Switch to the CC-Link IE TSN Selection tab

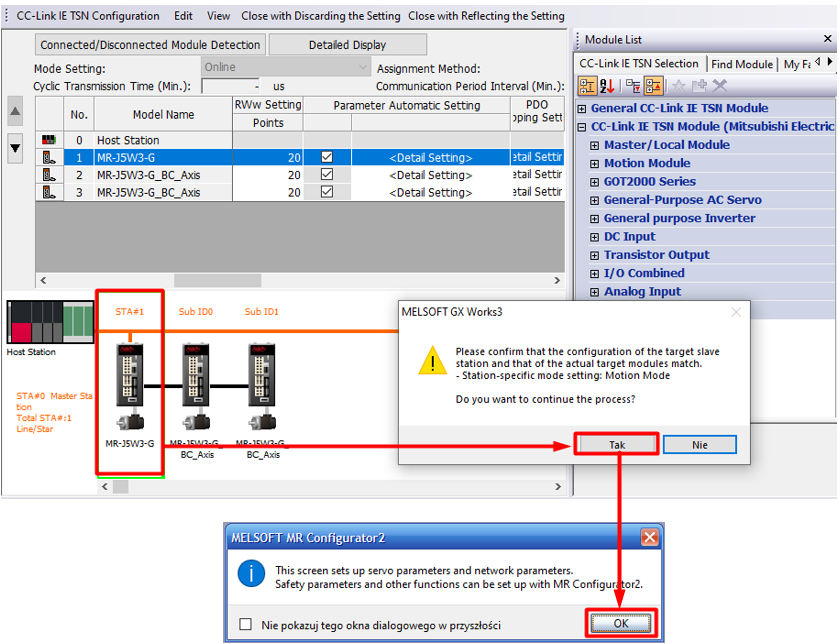pos(639,64)
